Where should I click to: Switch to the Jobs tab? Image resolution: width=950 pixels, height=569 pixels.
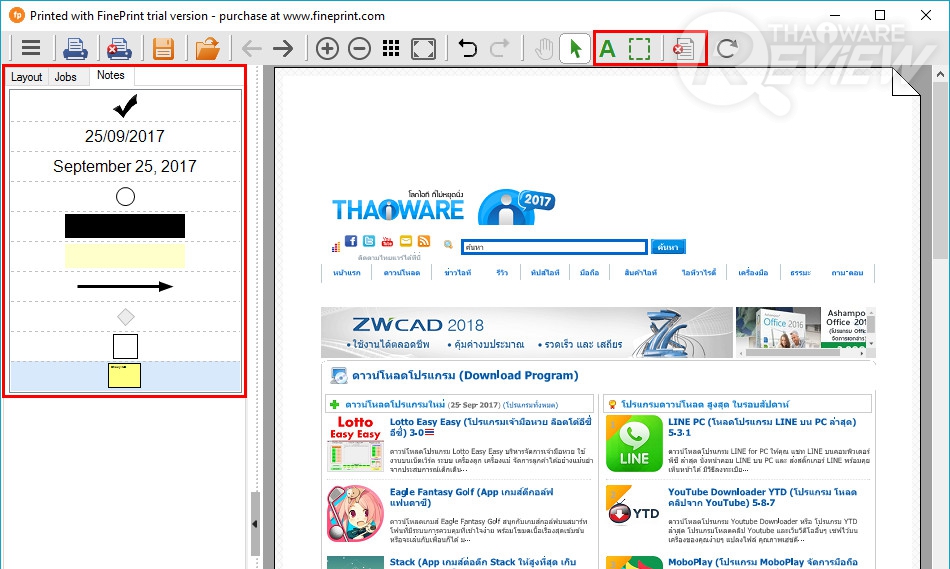65,77
